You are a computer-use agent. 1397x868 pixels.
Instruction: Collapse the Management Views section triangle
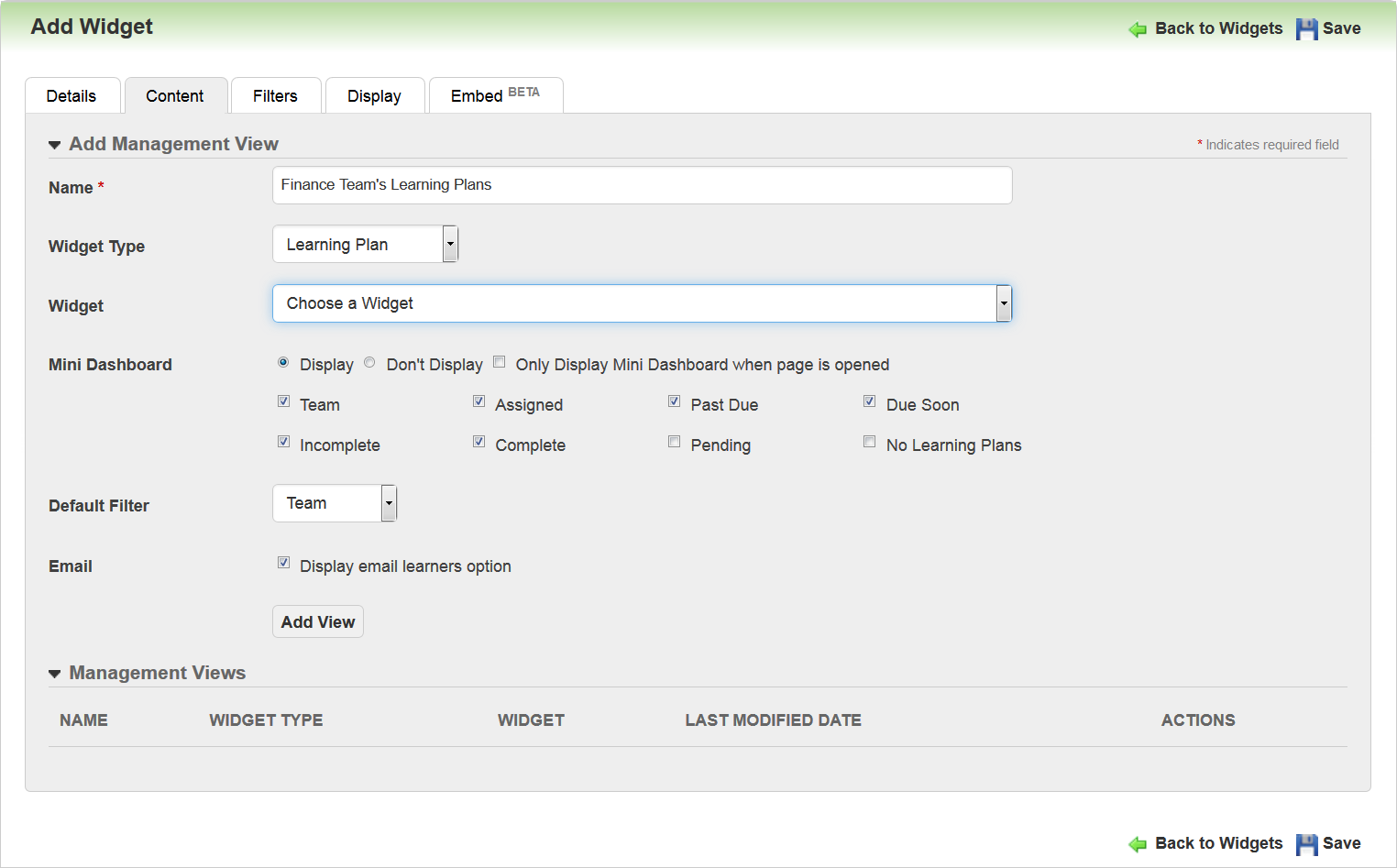[x=55, y=674]
